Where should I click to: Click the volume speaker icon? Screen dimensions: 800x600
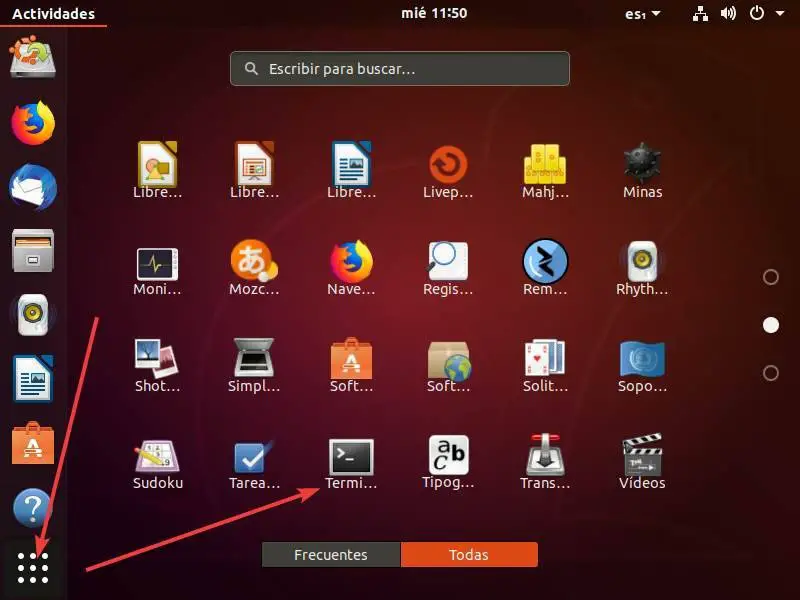pyautogui.click(x=728, y=13)
